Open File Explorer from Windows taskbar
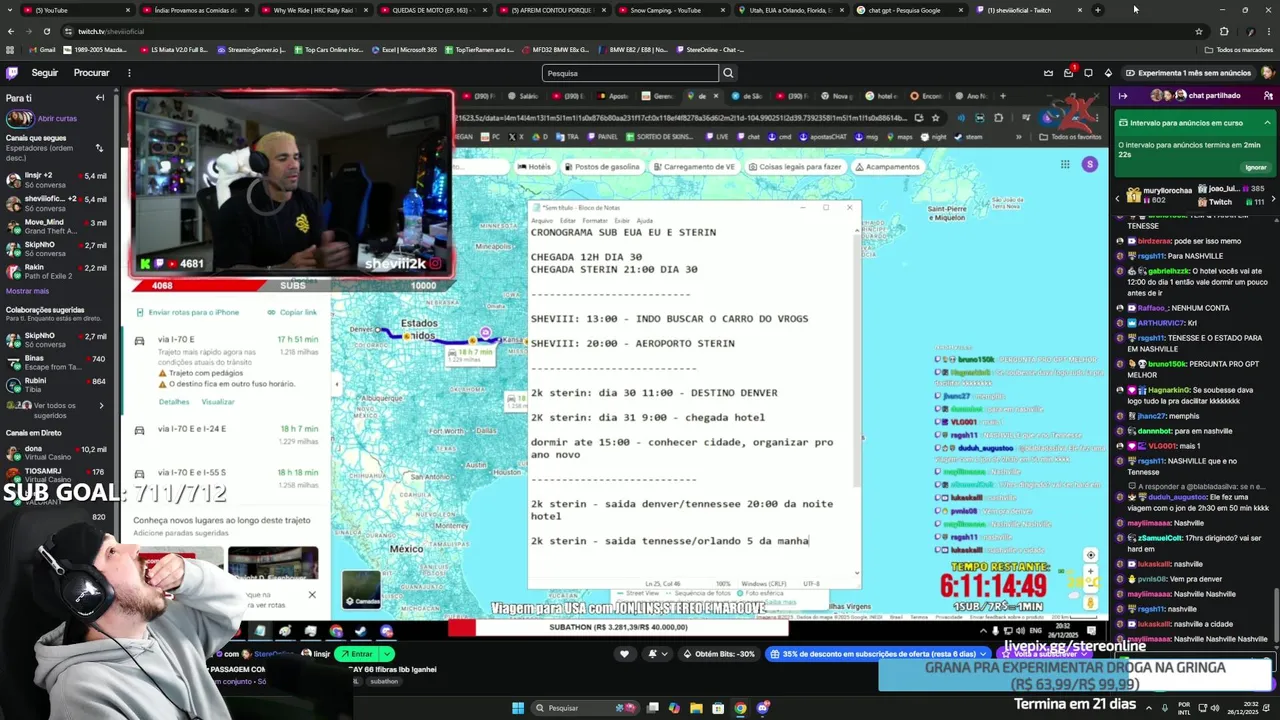The width and height of the screenshot is (1280, 720). click(x=696, y=708)
